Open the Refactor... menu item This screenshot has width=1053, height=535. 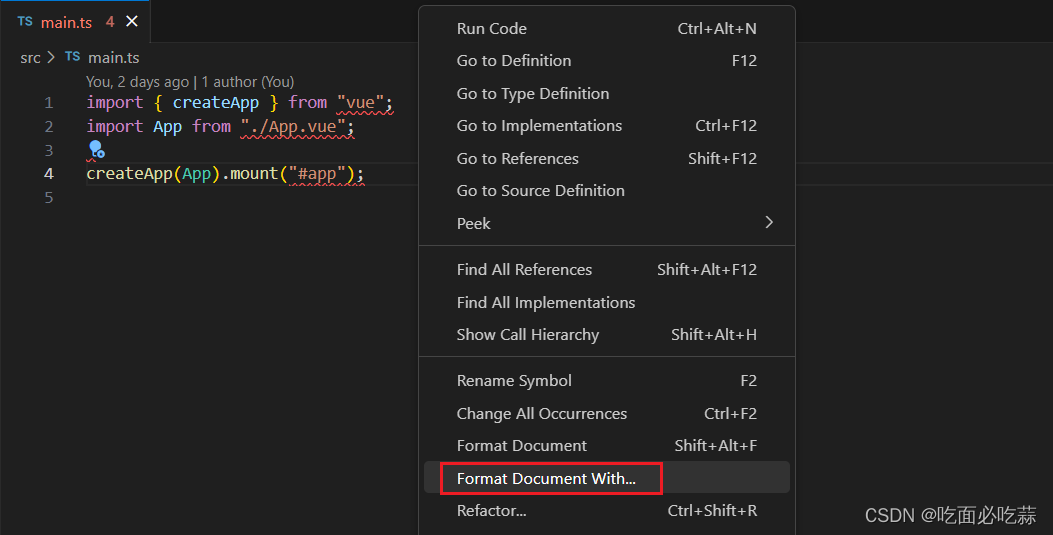(491, 511)
